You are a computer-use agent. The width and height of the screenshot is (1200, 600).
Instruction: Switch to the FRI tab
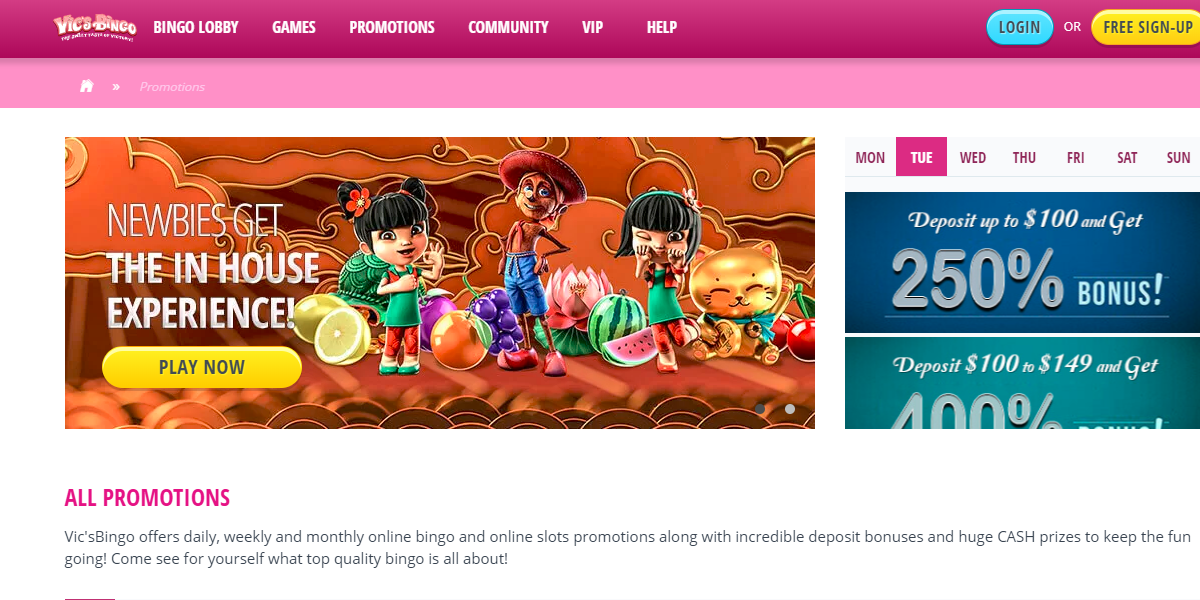click(x=1076, y=157)
